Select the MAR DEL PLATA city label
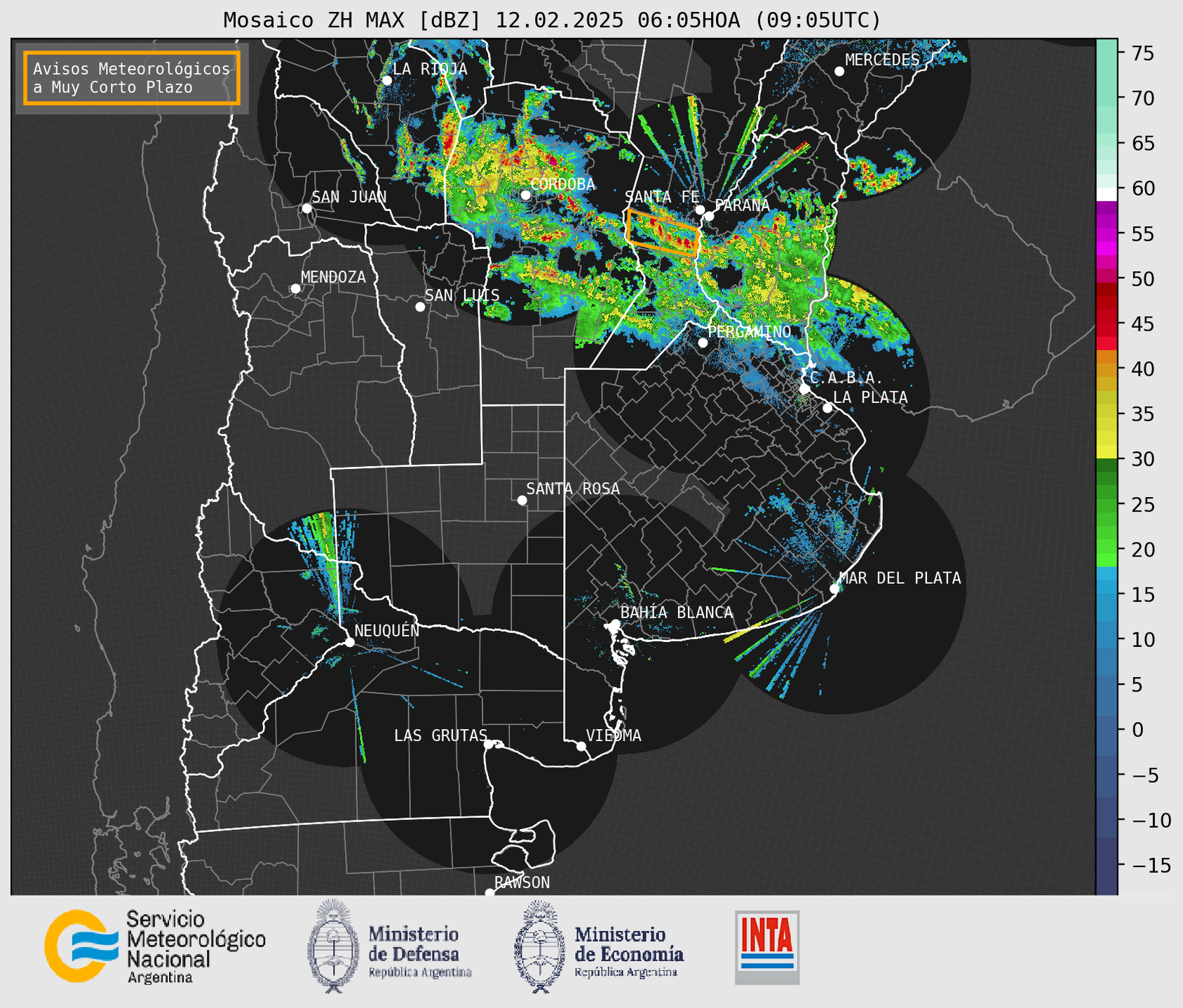This screenshot has width=1183, height=1008. (900, 578)
